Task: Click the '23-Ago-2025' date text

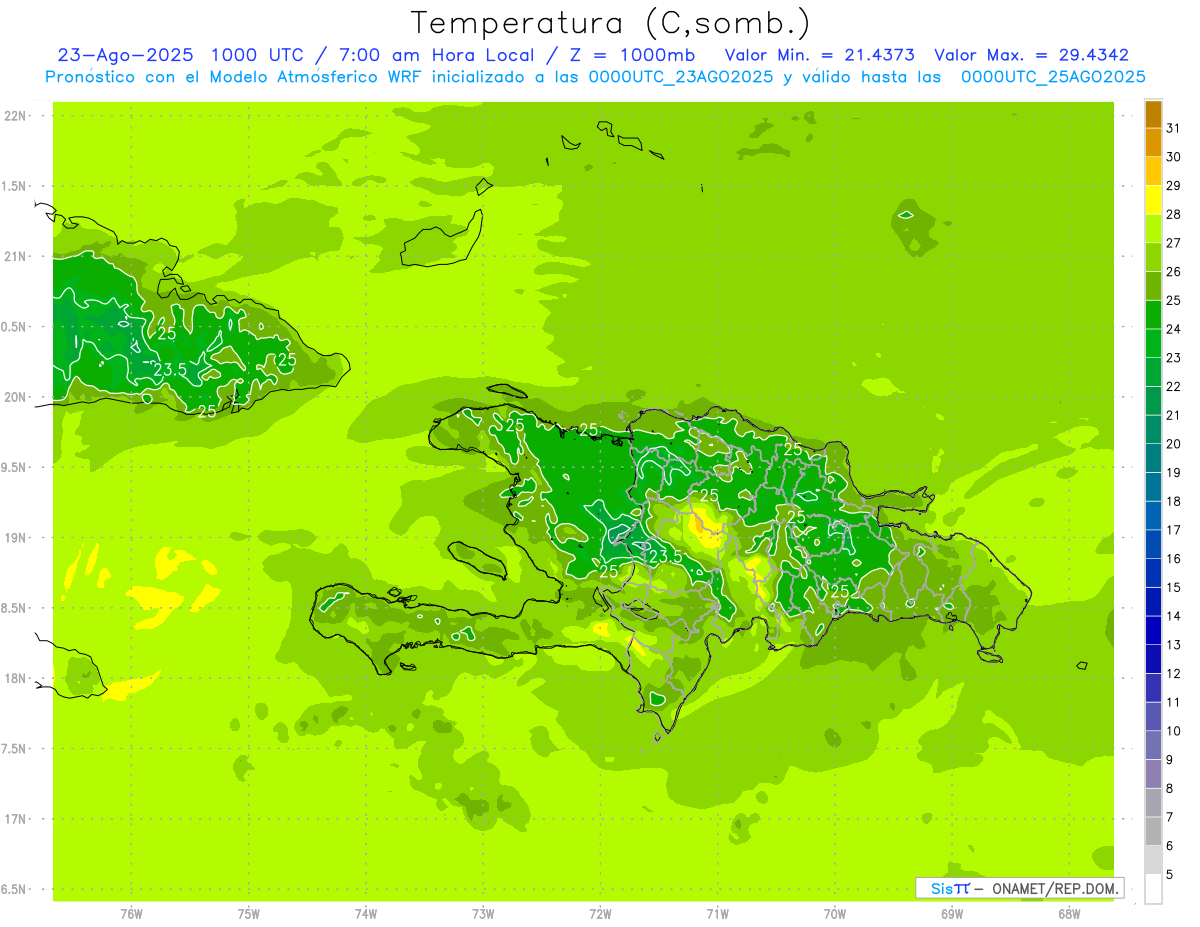Action: pos(125,55)
